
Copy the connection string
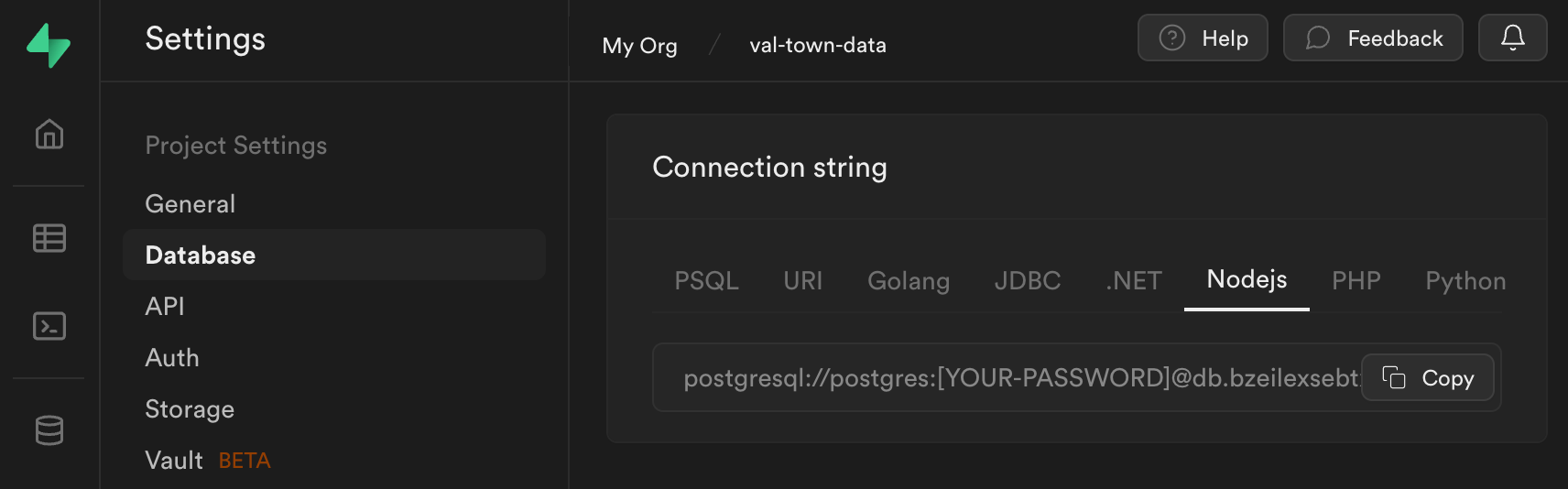click(1428, 377)
